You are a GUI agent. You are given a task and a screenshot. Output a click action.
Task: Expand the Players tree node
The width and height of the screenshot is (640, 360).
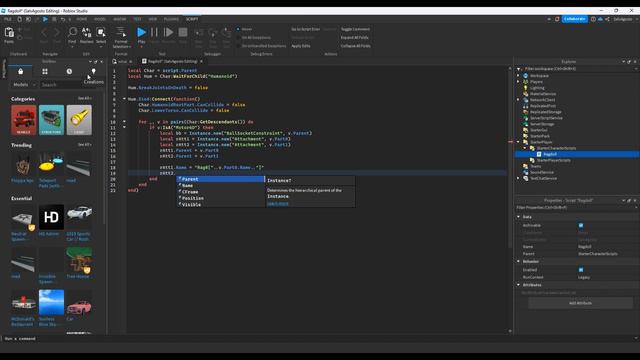pos(518,82)
